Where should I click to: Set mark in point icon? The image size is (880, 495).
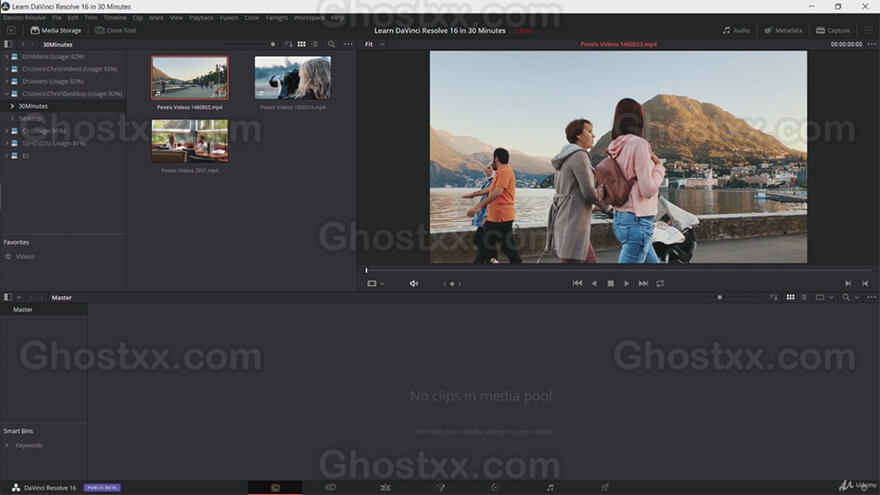[x=848, y=284]
